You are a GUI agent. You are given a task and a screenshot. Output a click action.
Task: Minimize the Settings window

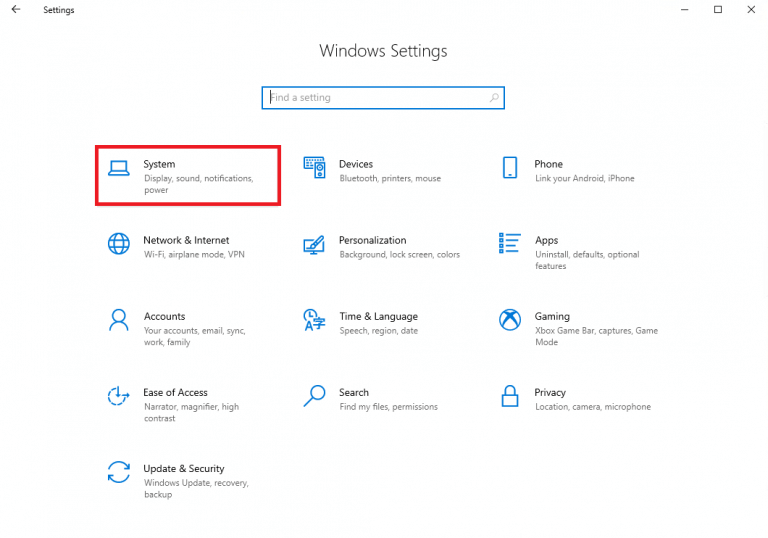[685, 9]
